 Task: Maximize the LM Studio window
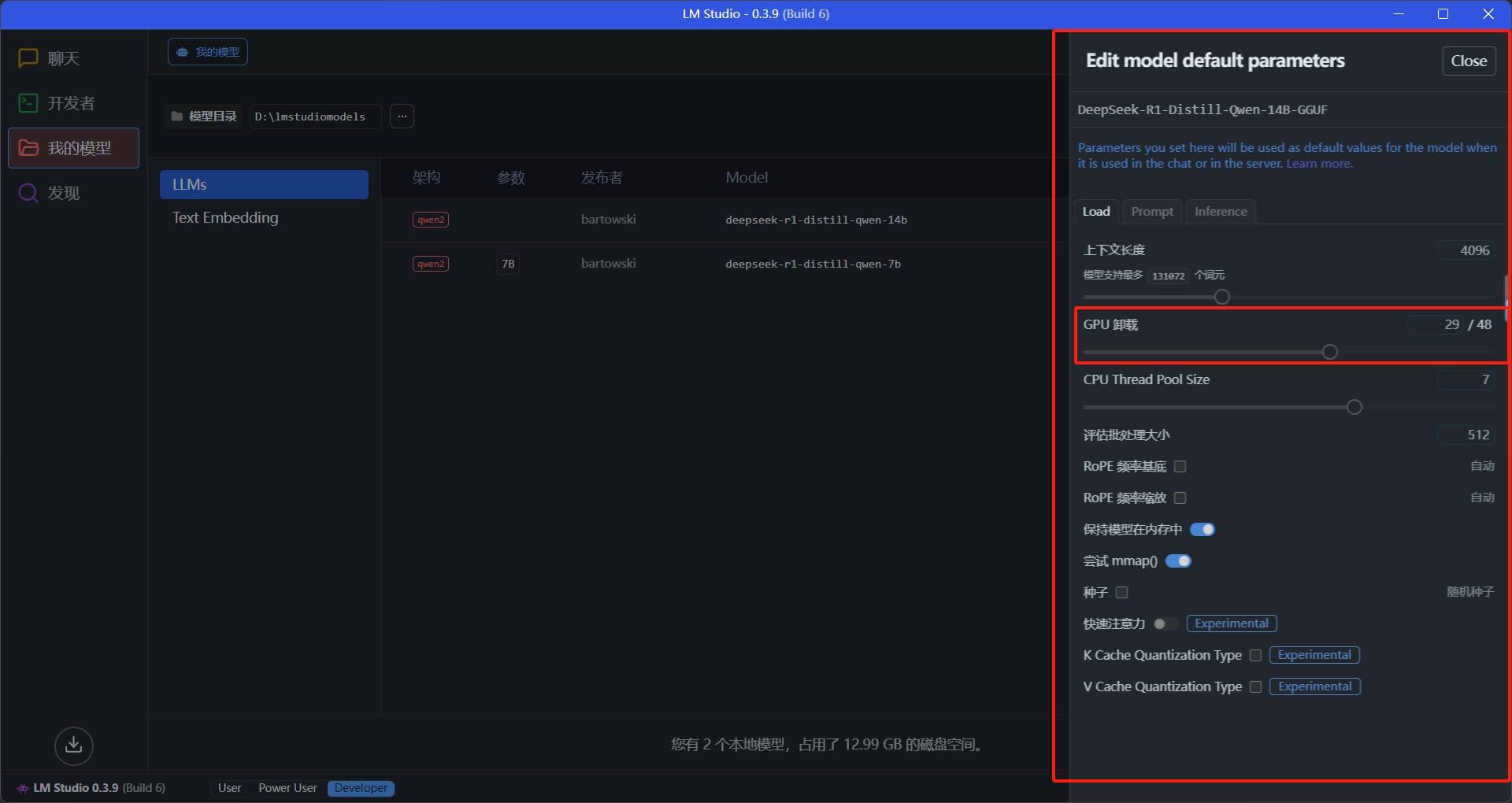tap(1443, 14)
